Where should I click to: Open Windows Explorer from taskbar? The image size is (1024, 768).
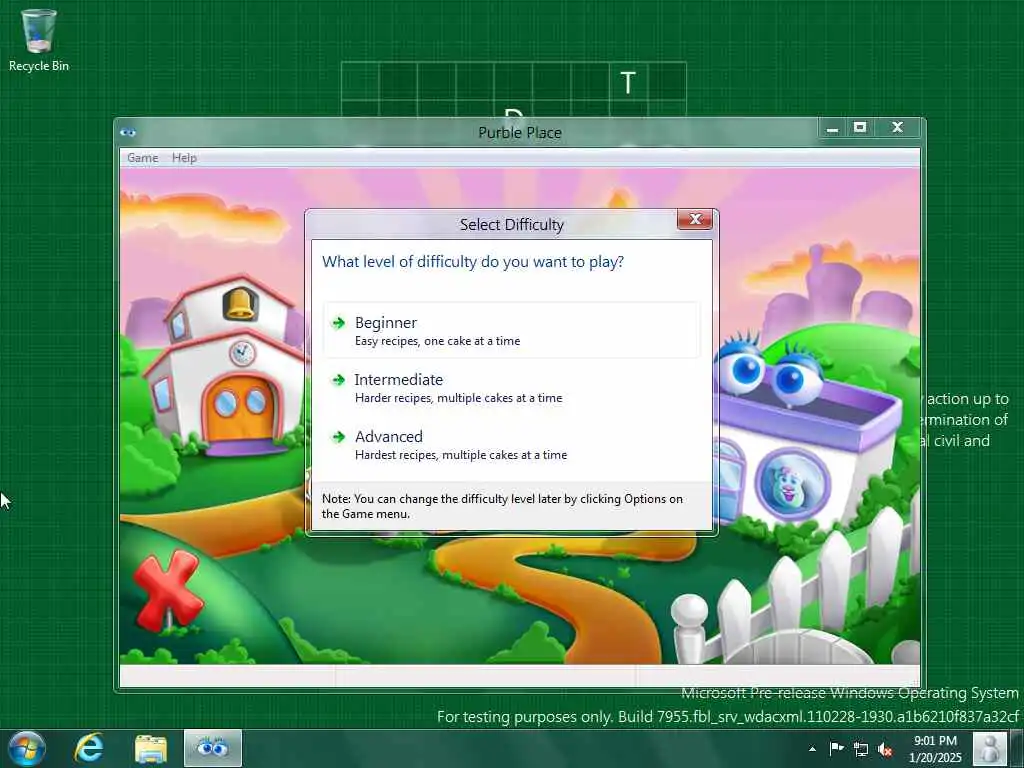pyautogui.click(x=151, y=748)
